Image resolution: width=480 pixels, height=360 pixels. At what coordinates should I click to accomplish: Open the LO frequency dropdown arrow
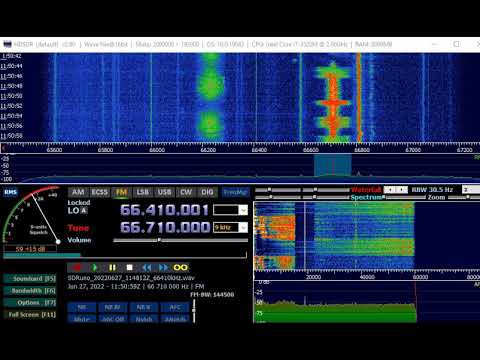point(244,210)
